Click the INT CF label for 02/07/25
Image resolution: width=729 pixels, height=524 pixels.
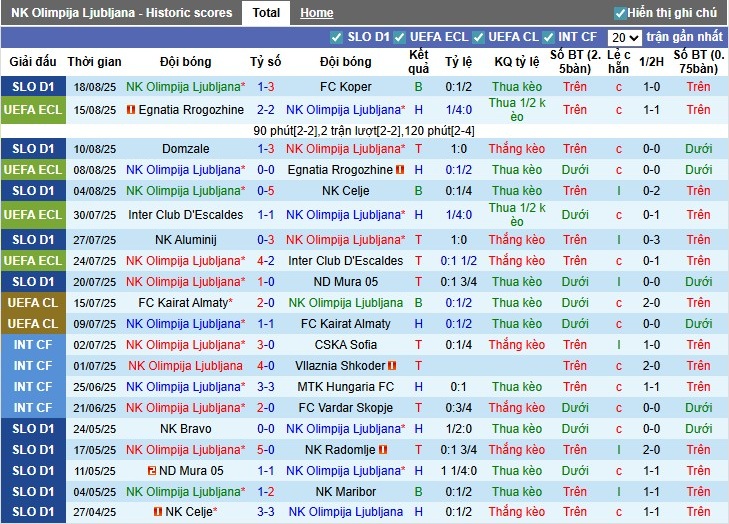(33, 345)
